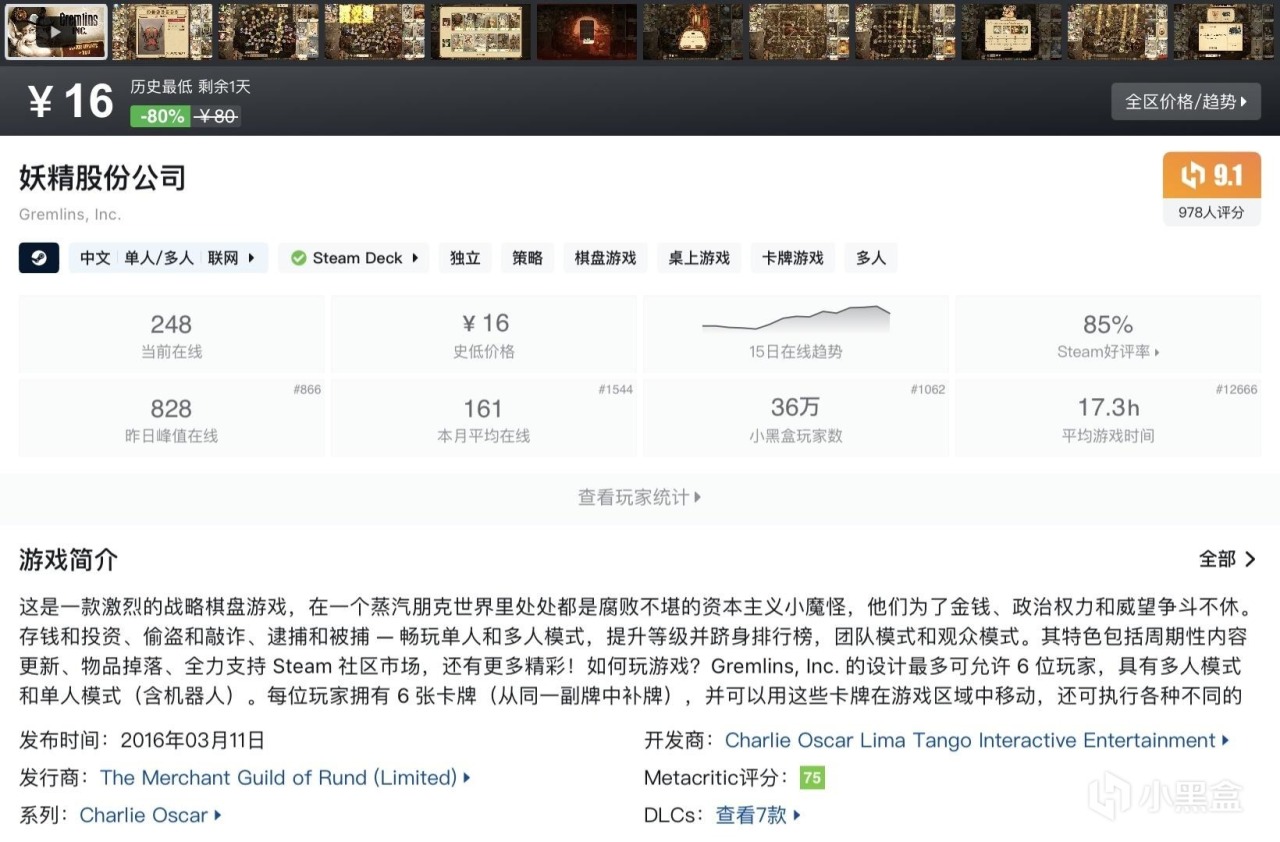
Task: Click the 978人评分 rating count
Action: [1211, 212]
